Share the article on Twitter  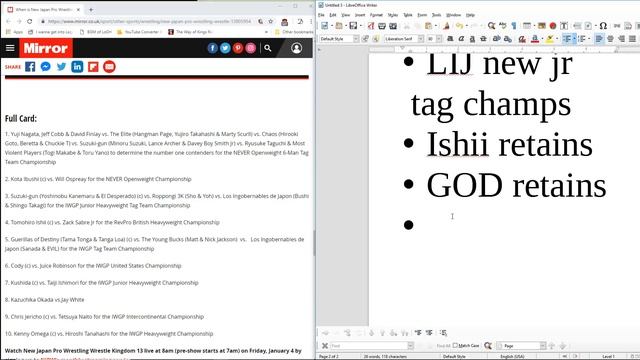click(x=61, y=67)
